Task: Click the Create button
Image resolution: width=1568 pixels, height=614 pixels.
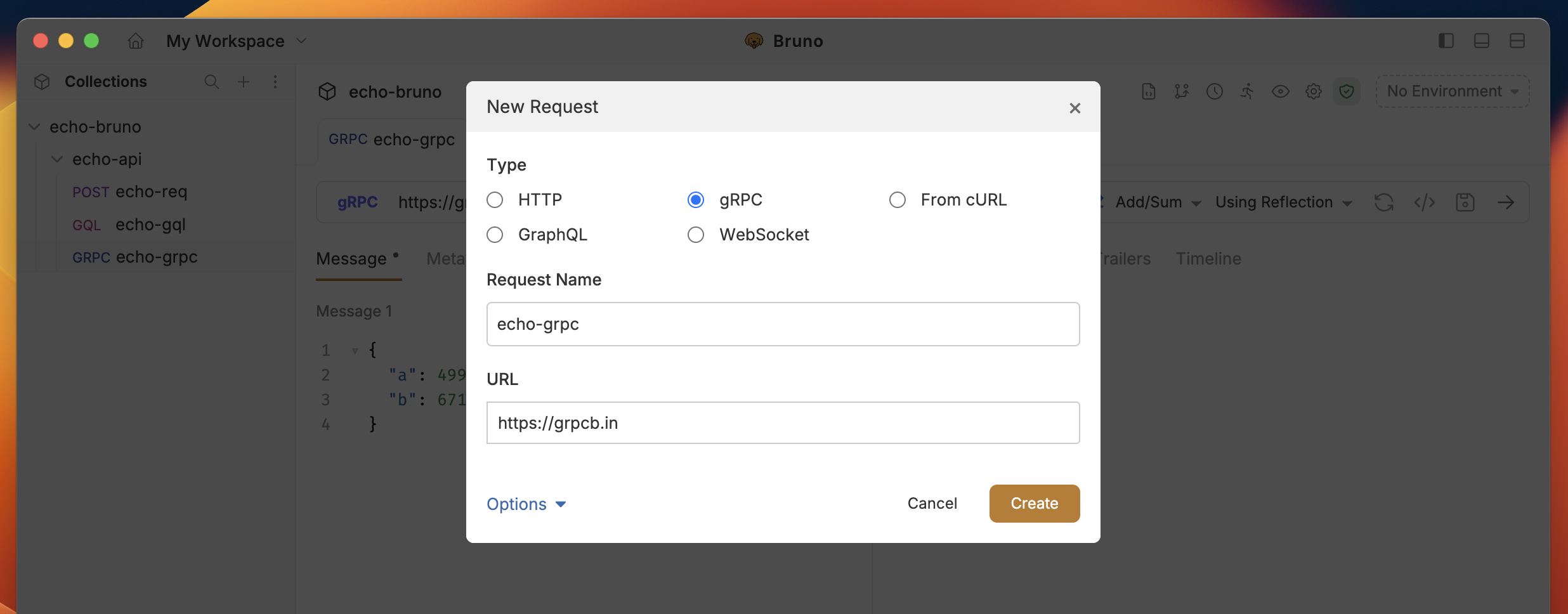Action: click(x=1034, y=503)
